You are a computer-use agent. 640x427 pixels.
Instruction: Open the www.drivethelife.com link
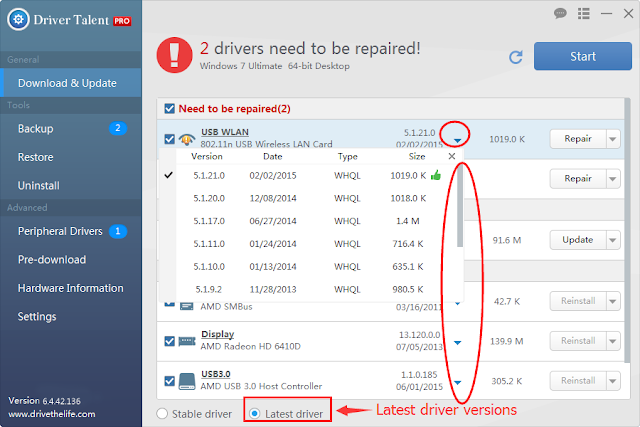click(52, 414)
